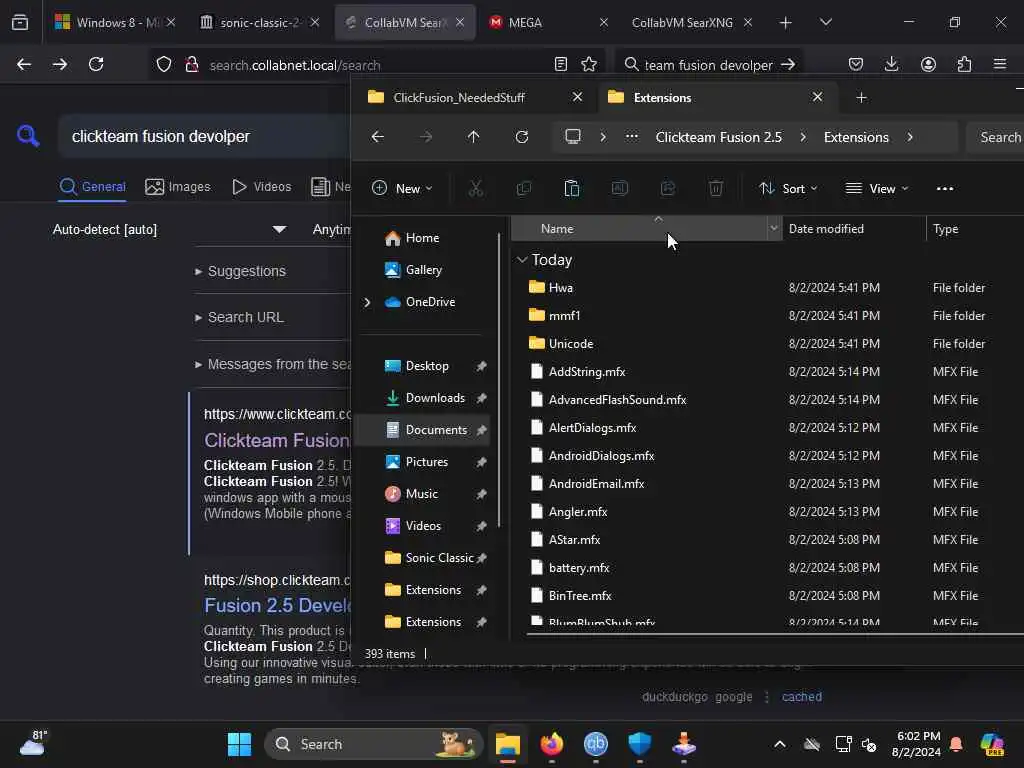Open the See more three-dots menu in Explorer
The image size is (1024, 768).
tap(944, 189)
